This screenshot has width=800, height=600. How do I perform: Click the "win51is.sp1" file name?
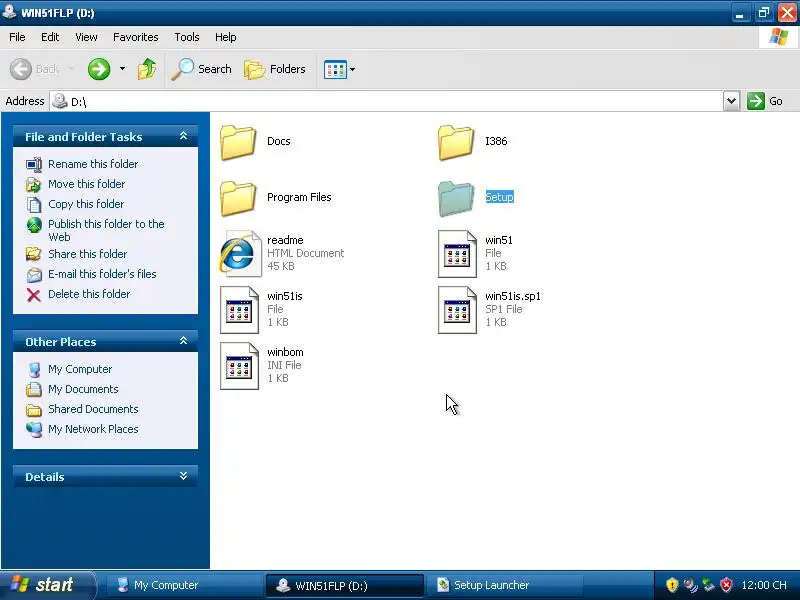pyautogui.click(x=512, y=296)
